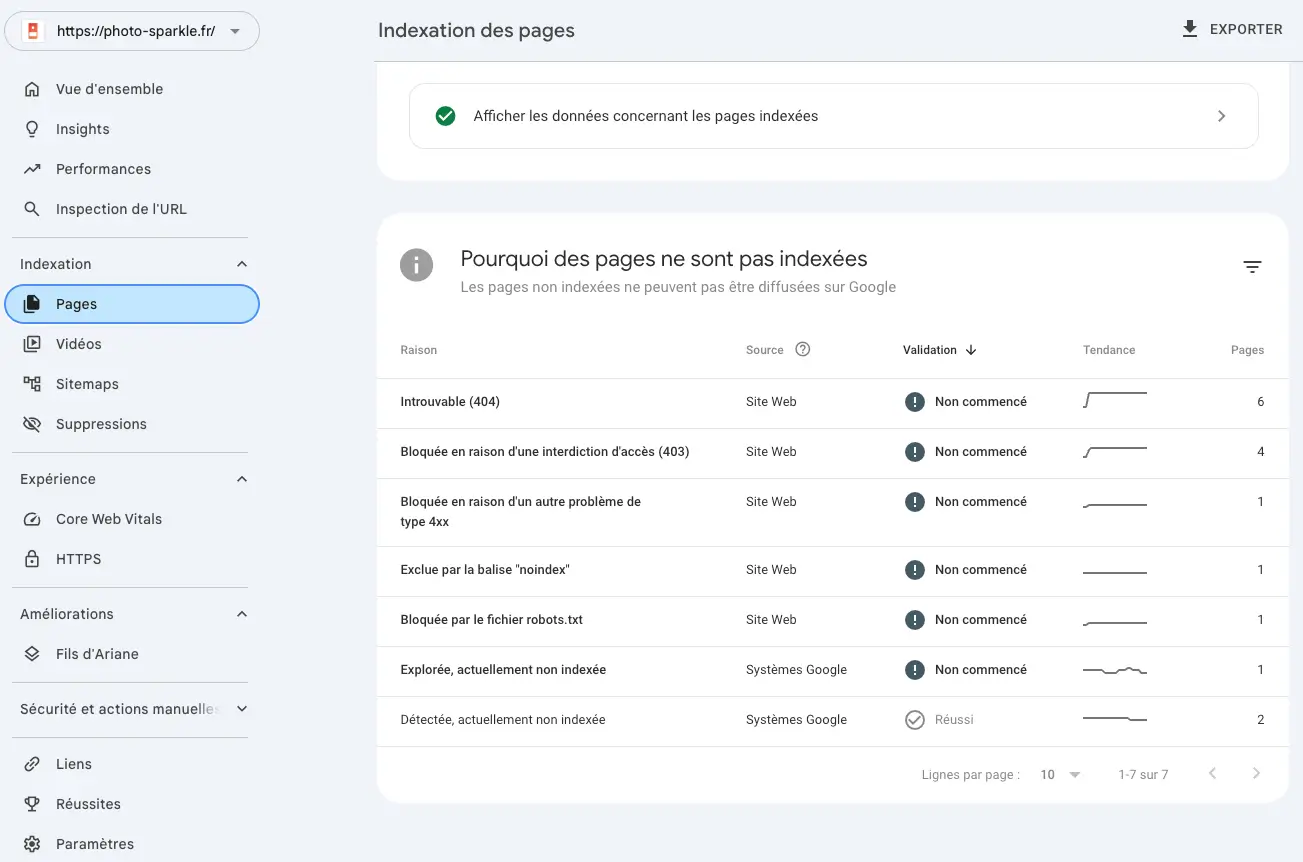
Task: Click the gauge icon for Core Web Vitals
Action: [x=32, y=519]
